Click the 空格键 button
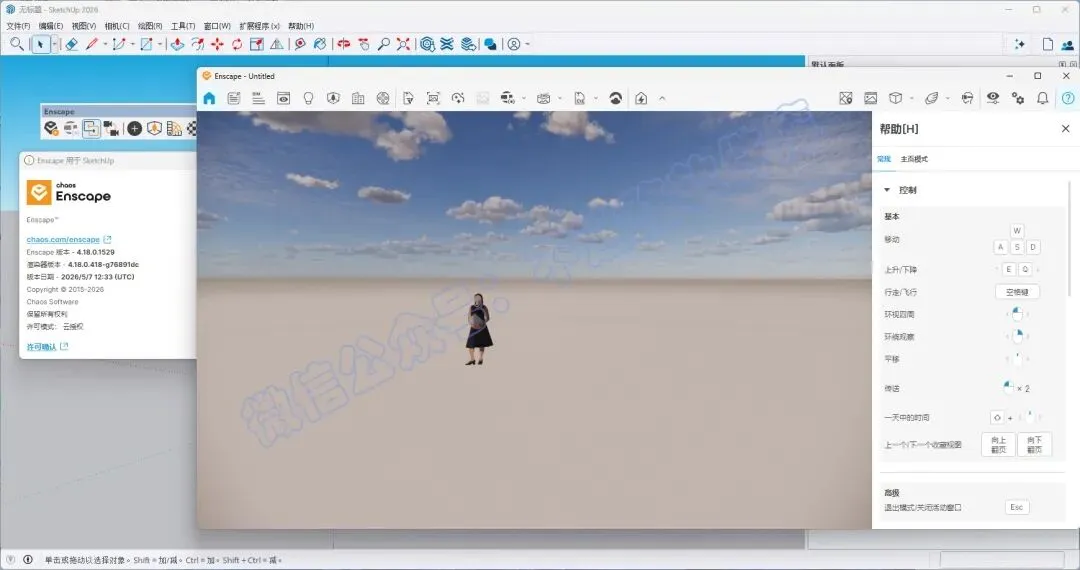1080x570 pixels. (x=1017, y=292)
